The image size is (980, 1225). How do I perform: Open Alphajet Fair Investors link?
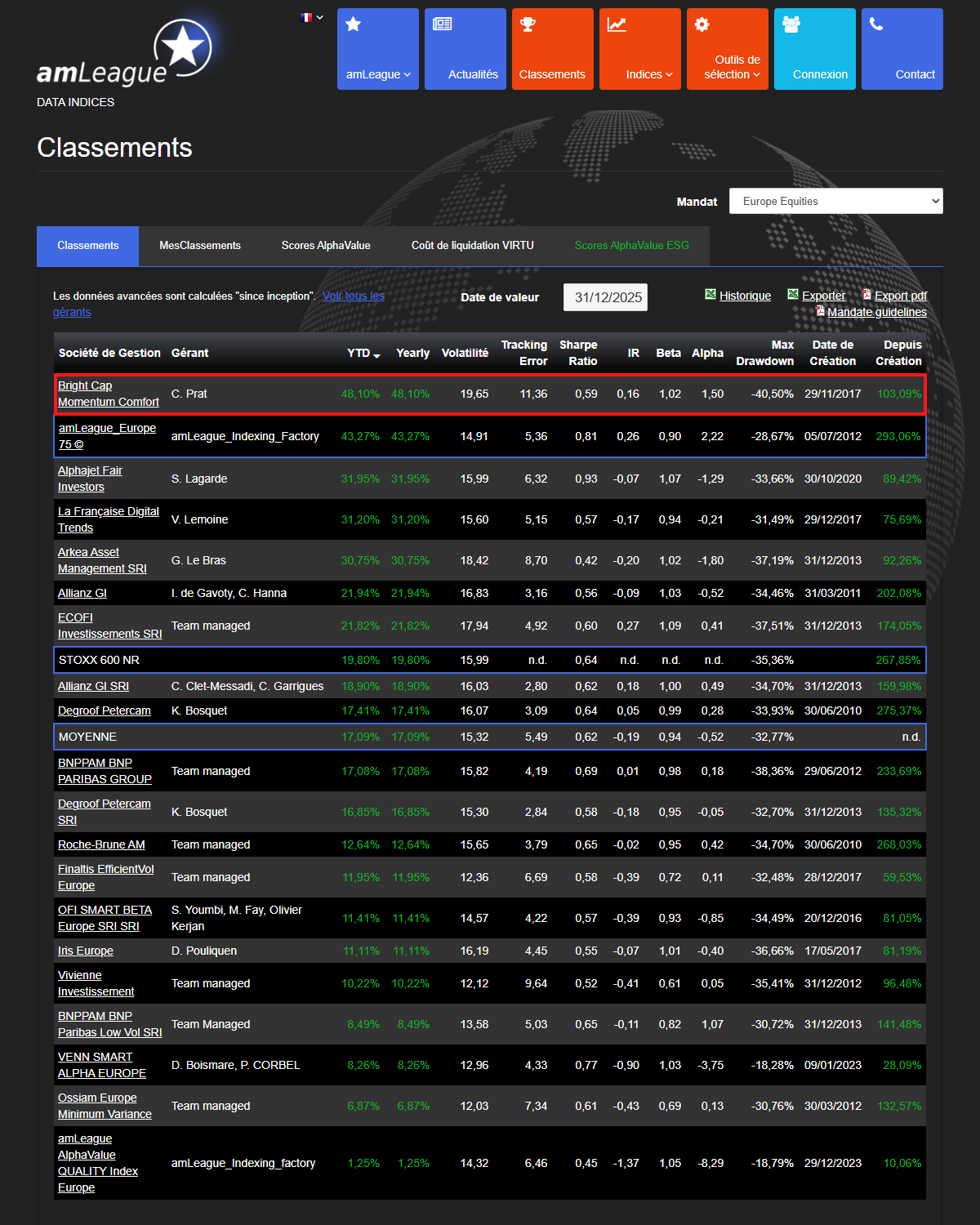90,479
